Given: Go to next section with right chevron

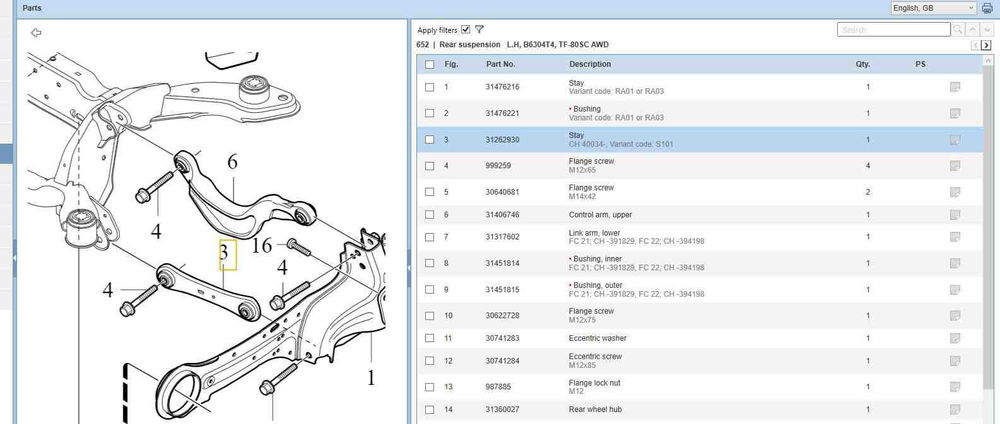Looking at the screenshot, I should point(987,46).
